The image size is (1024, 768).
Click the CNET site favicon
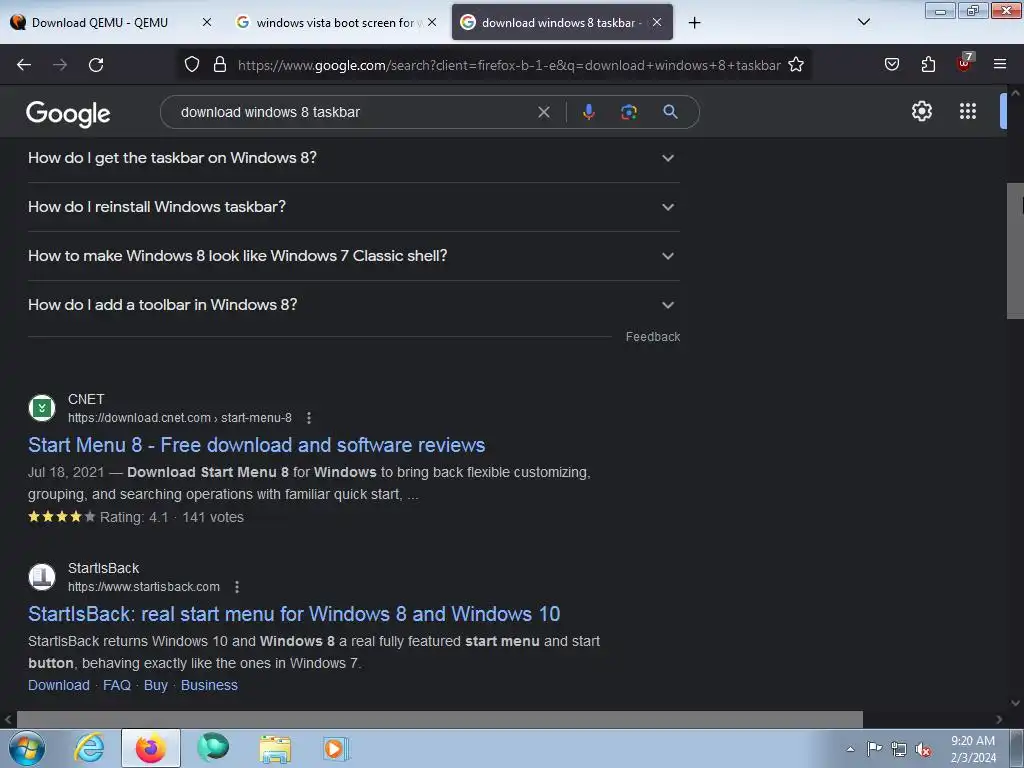pyautogui.click(x=42, y=408)
